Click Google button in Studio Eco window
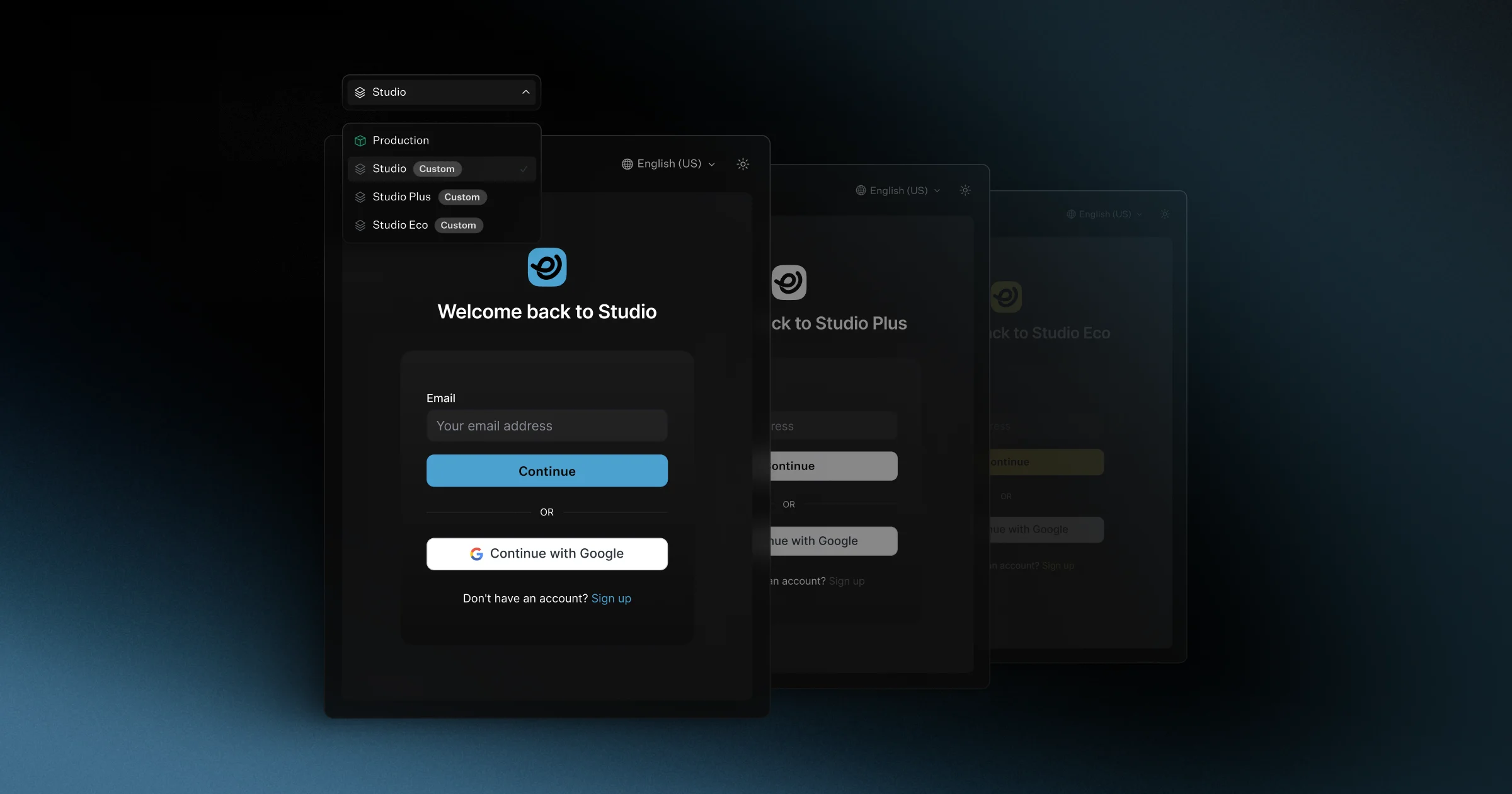The width and height of the screenshot is (1512, 794). pos(1047,530)
